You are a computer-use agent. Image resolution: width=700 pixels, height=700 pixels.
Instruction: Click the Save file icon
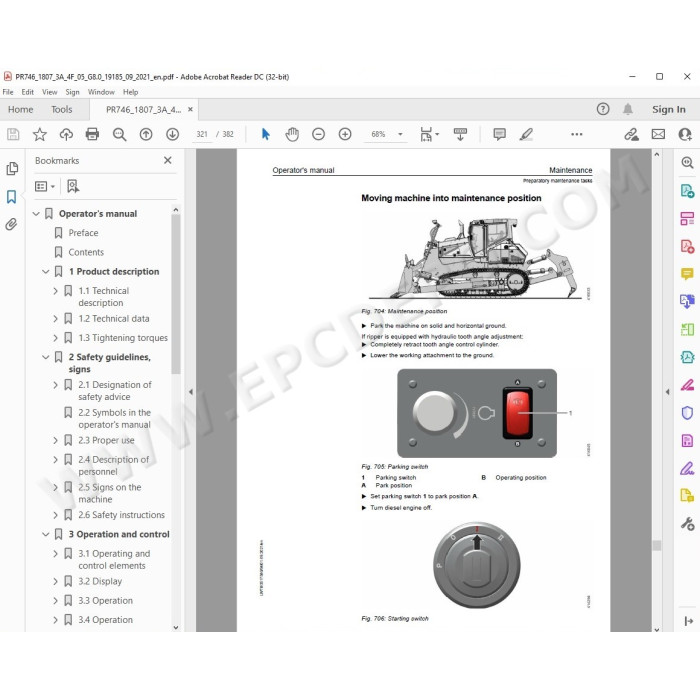click(13, 134)
